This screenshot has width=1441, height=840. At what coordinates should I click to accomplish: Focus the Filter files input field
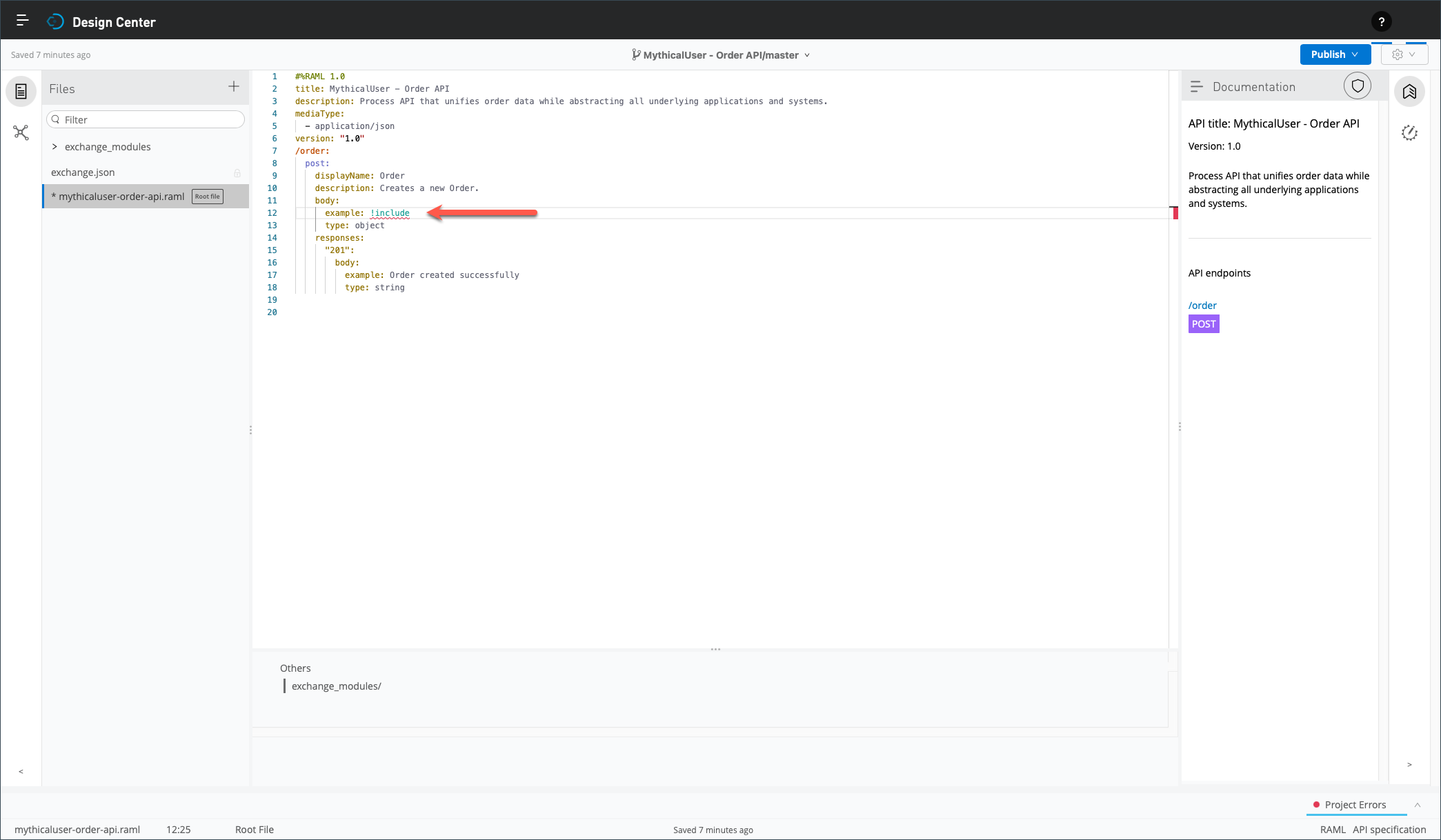pyautogui.click(x=146, y=119)
